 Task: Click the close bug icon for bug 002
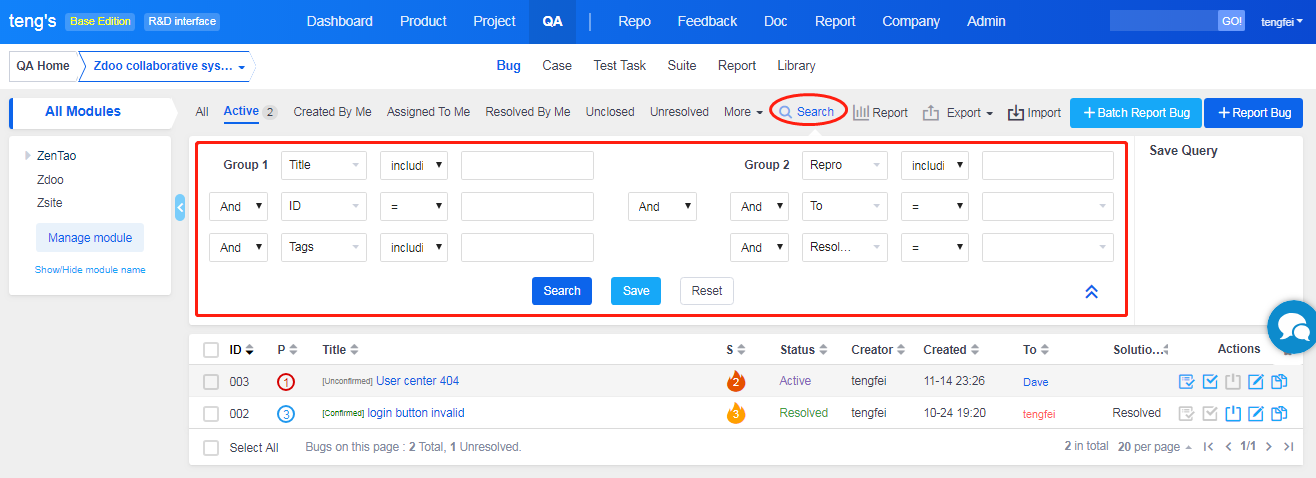pyautogui.click(x=1233, y=413)
